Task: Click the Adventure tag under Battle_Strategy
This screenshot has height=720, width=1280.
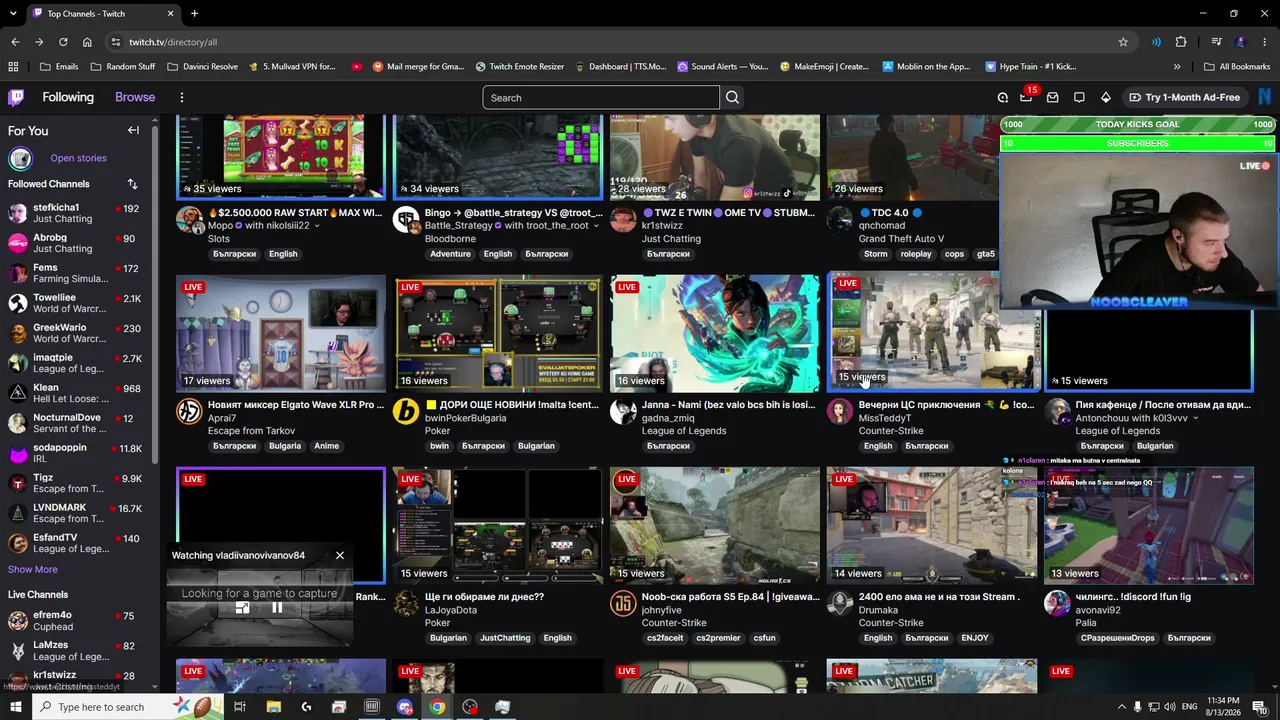Action: [x=450, y=254]
